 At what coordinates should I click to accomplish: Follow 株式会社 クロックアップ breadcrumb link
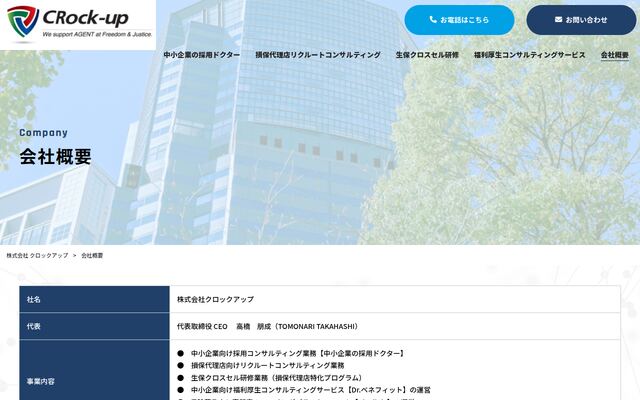click(37, 256)
